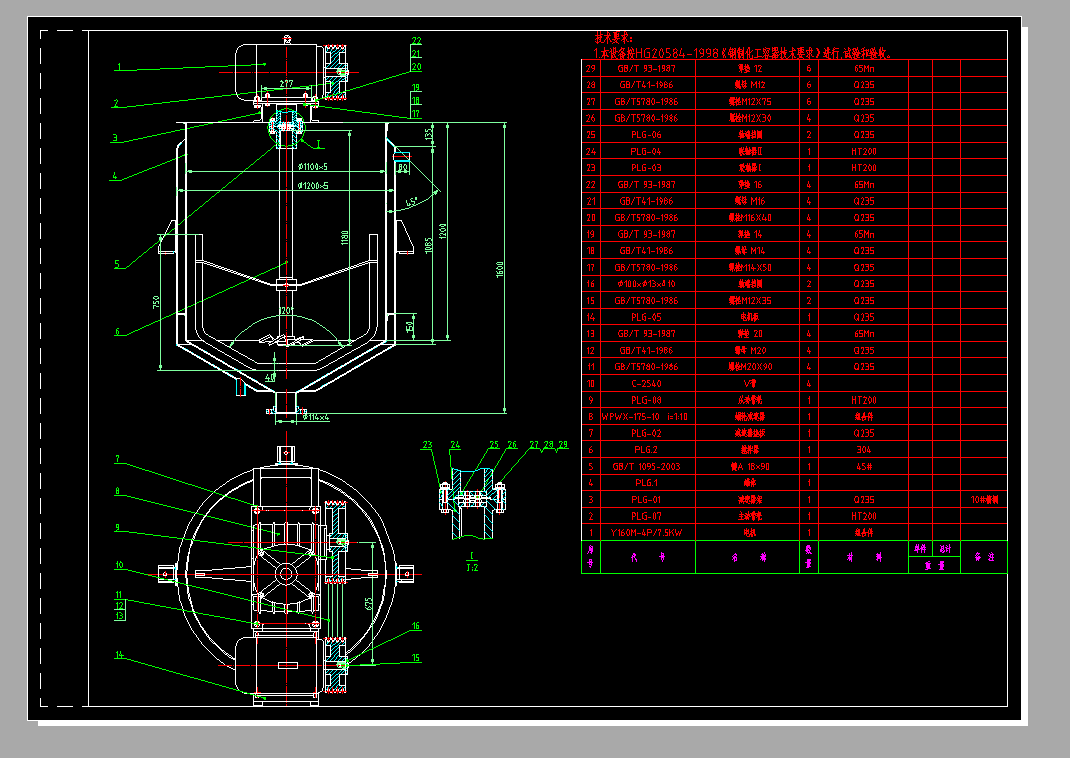The image size is (1070, 758).
Task: Click the C-2540 code in row 10
Action: coord(646,383)
